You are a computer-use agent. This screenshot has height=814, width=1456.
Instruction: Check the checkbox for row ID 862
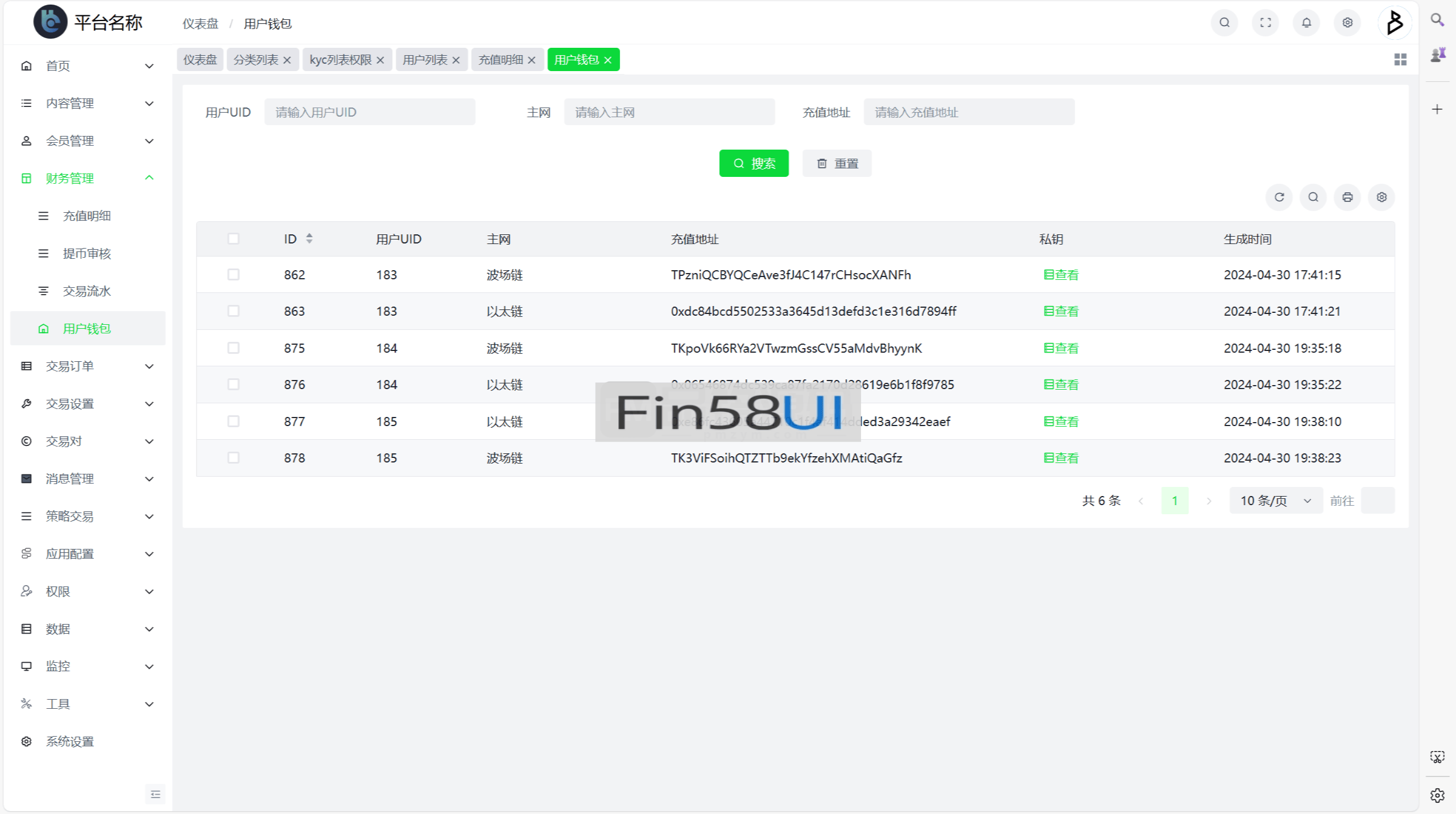pos(233,275)
